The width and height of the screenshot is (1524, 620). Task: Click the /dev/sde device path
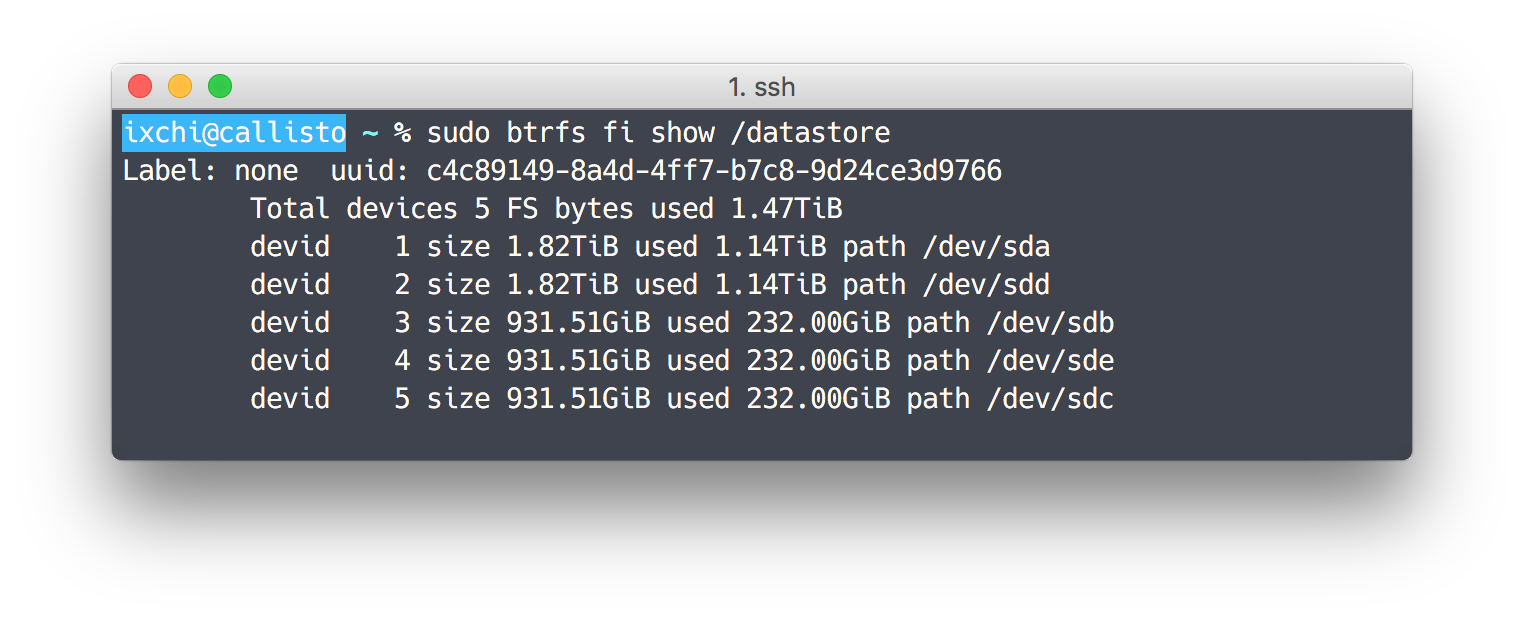(1050, 361)
